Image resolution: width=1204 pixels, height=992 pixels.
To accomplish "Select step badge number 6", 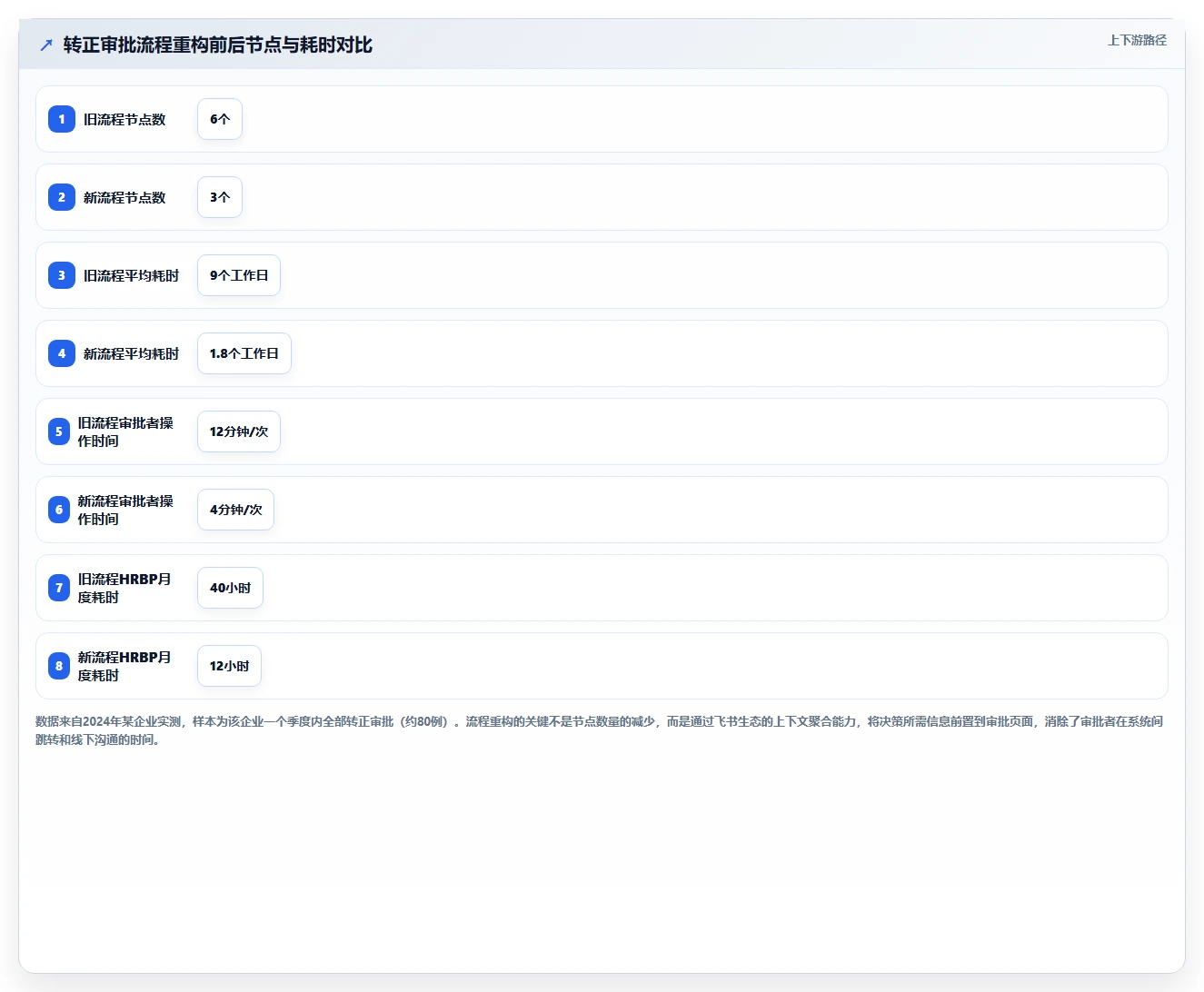I will point(59,510).
